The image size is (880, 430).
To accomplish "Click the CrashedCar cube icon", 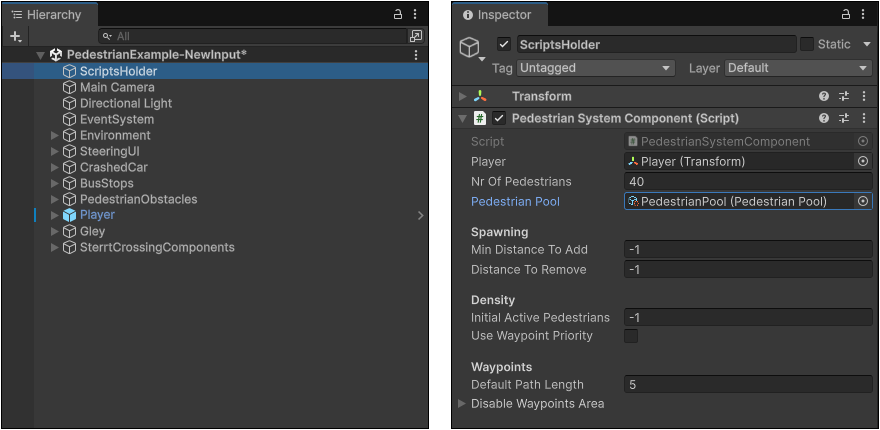I will 69,167.
